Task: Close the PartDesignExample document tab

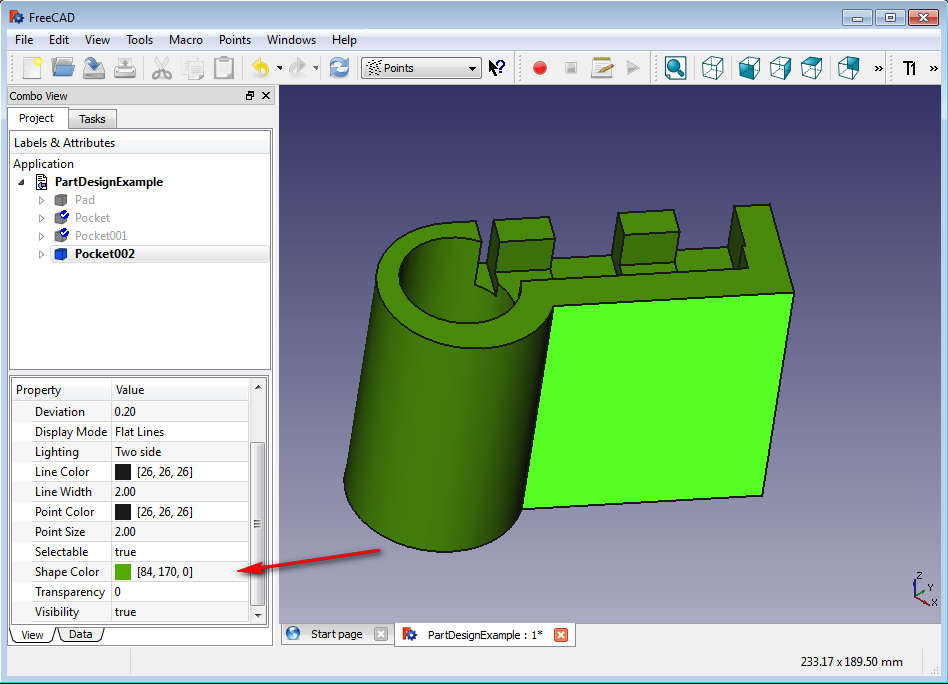Action: point(561,635)
